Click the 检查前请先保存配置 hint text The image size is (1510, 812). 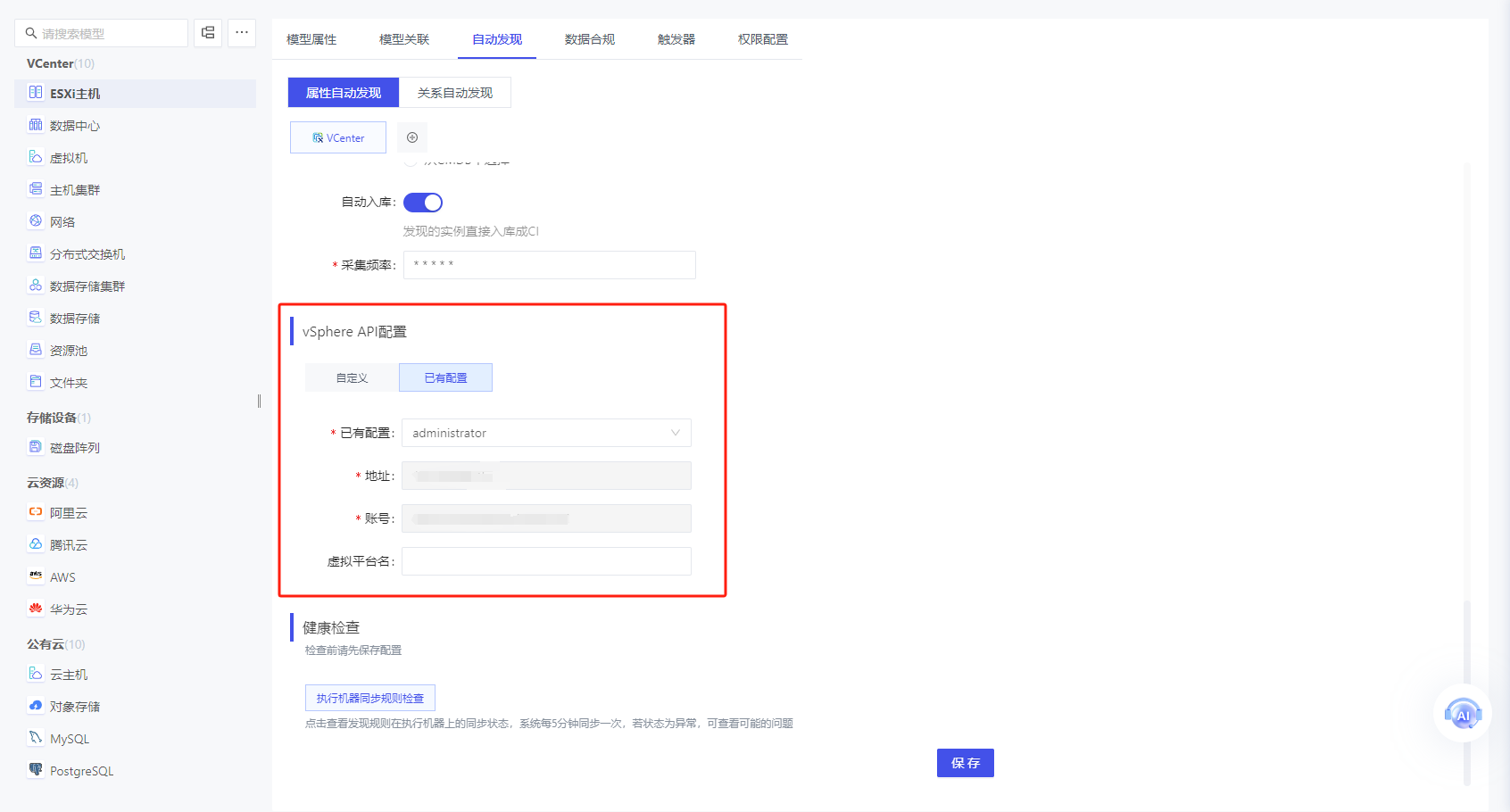coord(353,650)
